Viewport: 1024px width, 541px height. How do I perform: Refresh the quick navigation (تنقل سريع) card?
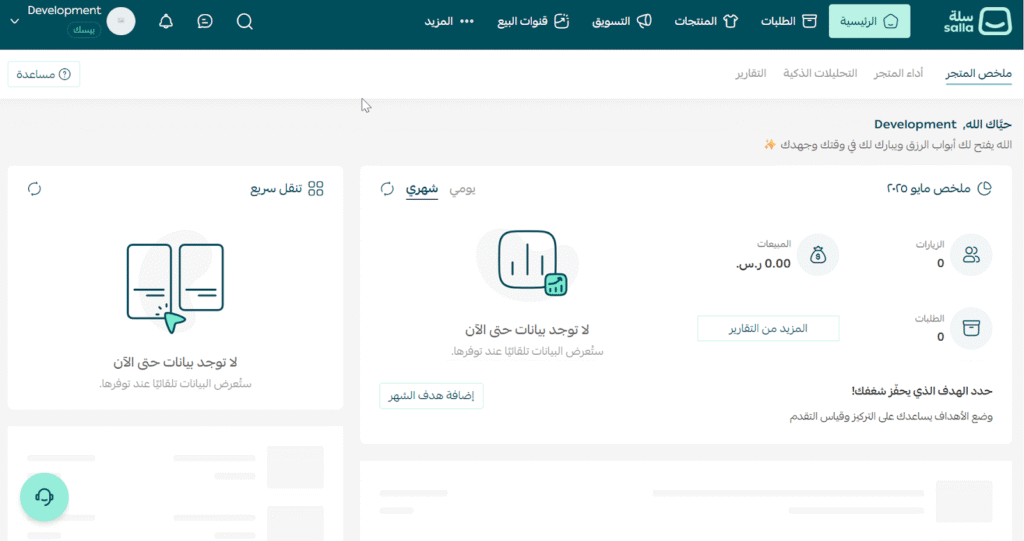click(x=34, y=189)
